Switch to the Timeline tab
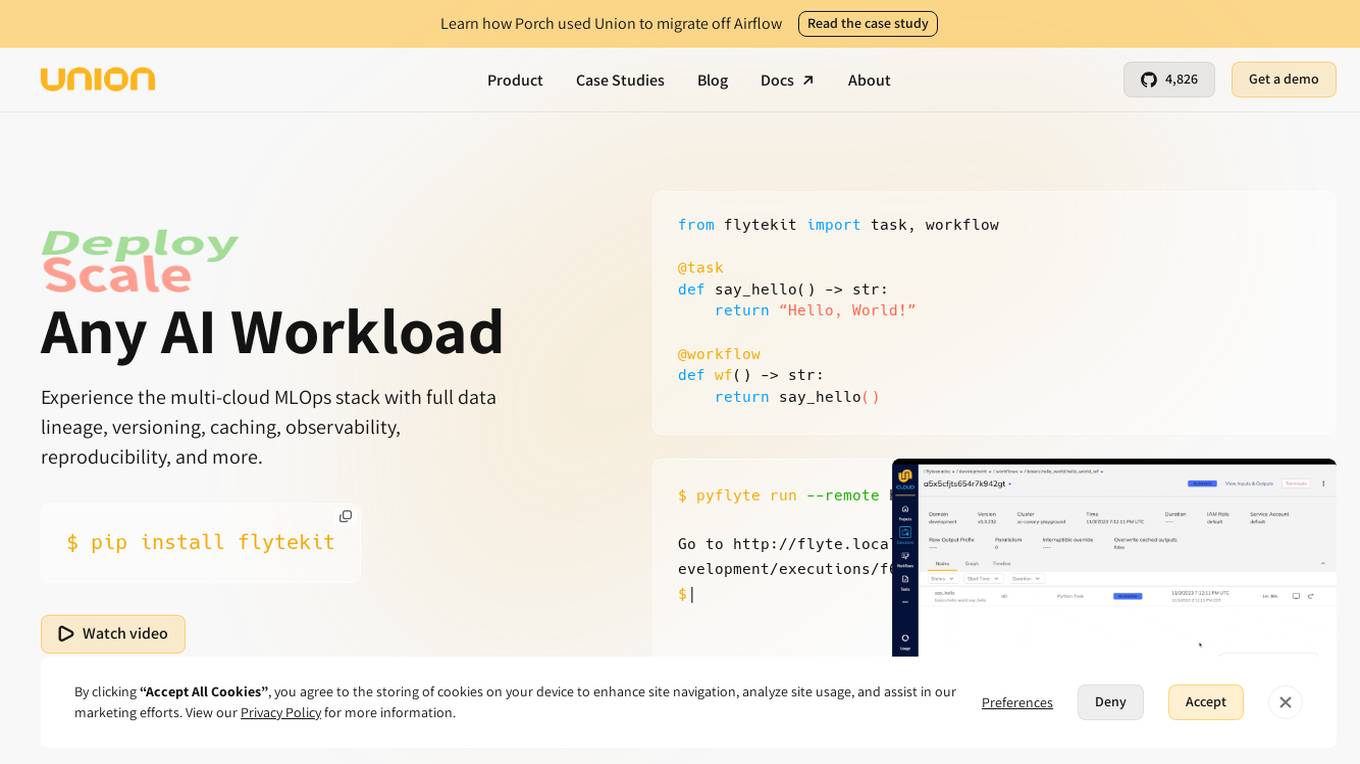1360x764 pixels. click(x=1001, y=563)
